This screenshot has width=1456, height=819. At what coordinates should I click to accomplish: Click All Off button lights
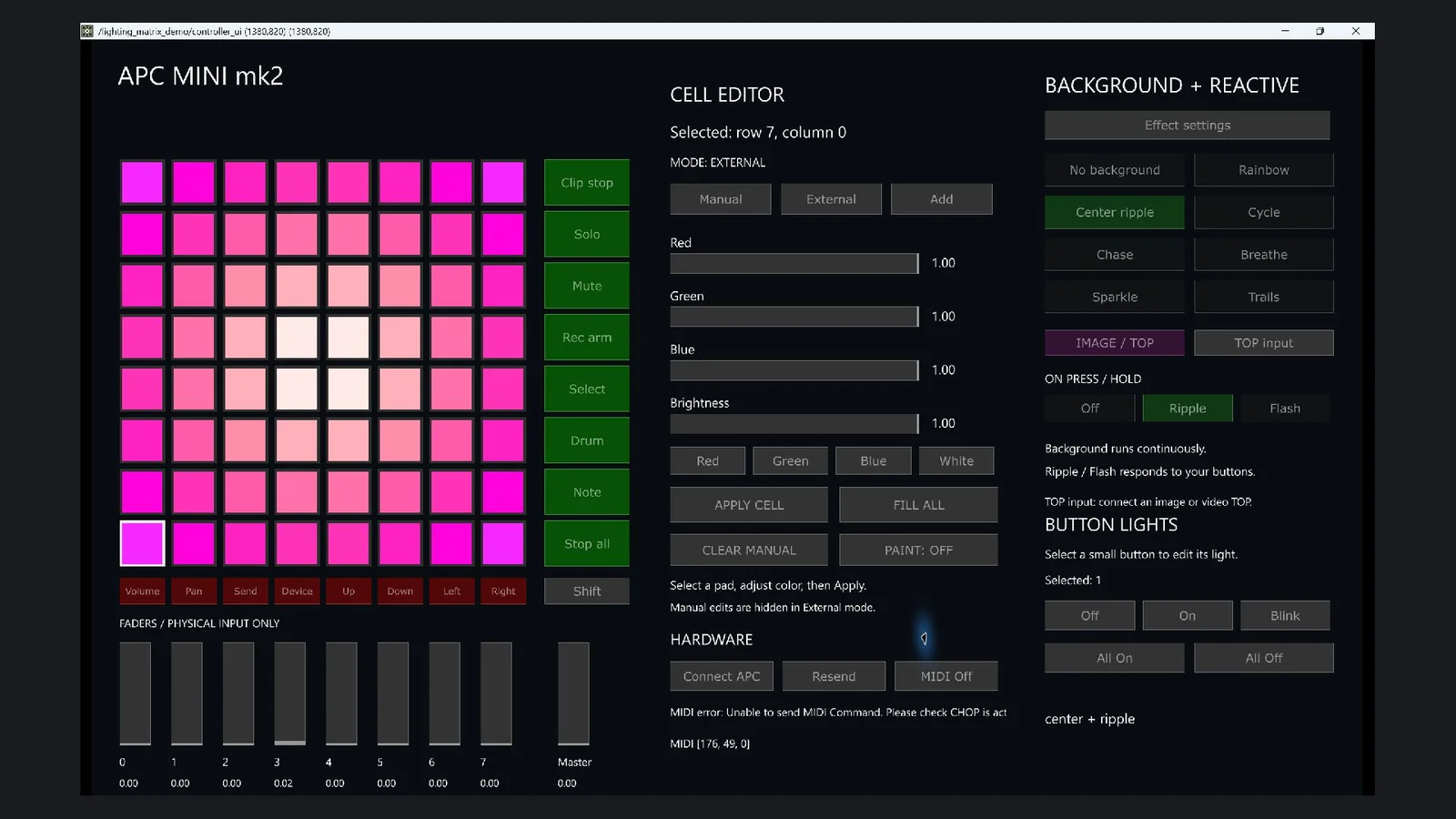(x=1264, y=658)
